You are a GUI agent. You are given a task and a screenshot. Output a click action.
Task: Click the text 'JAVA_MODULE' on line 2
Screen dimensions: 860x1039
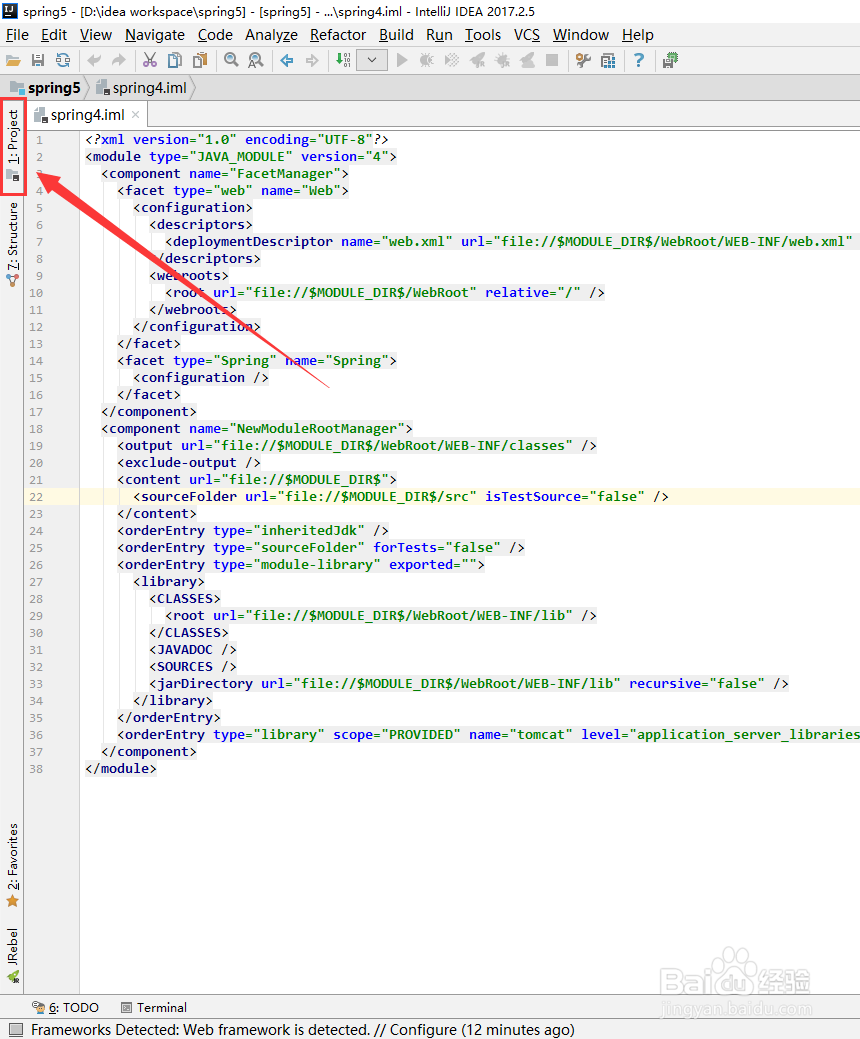[x=241, y=157]
